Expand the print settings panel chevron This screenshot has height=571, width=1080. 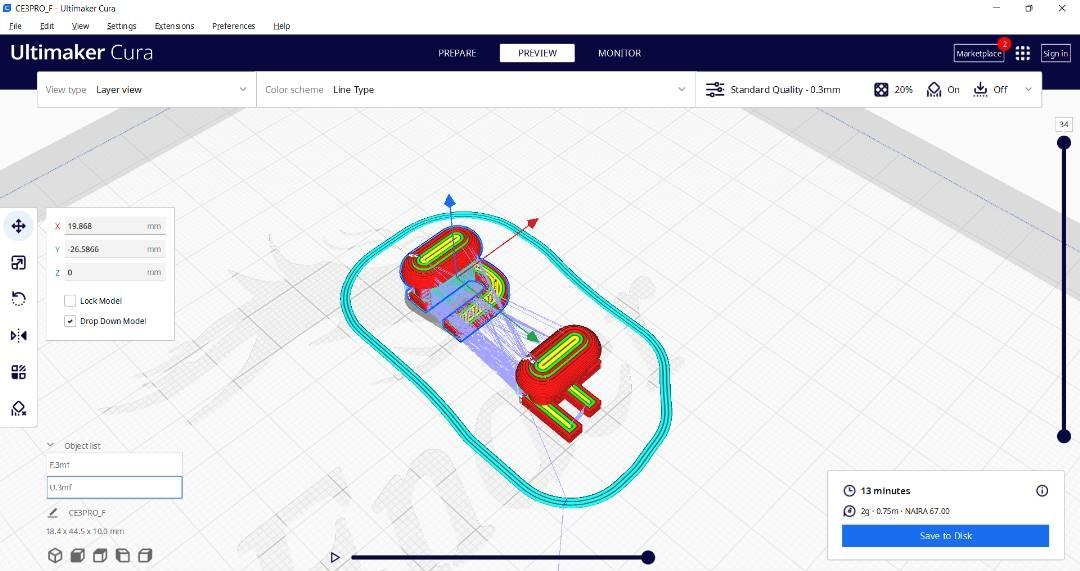click(x=1028, y=90)
